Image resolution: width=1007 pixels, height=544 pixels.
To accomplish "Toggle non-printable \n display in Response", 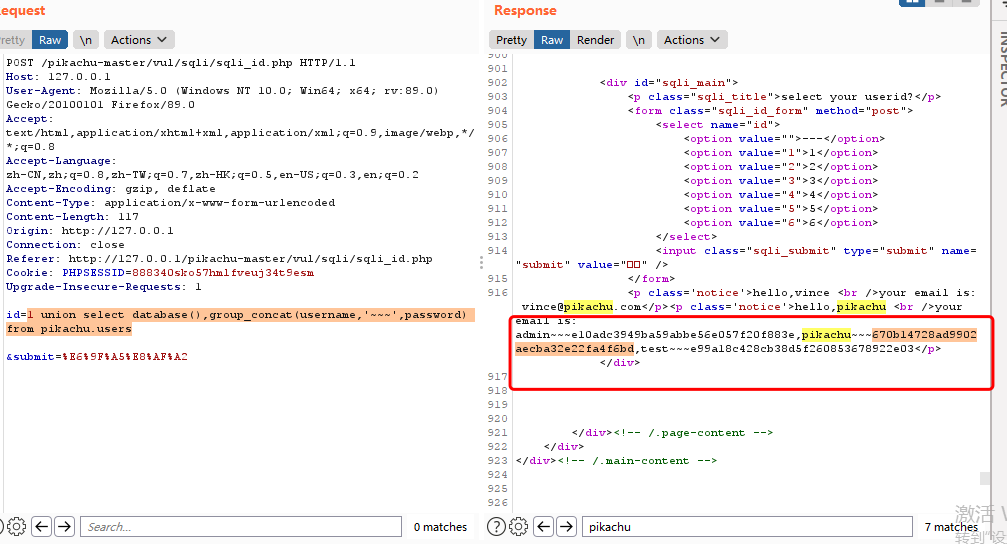I will point(638,40).
